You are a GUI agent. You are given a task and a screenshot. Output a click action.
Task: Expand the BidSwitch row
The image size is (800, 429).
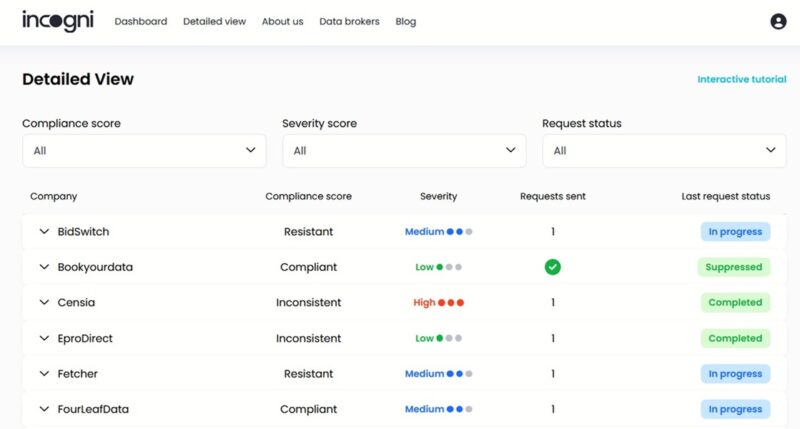pyautogui.click(x=44, y=232)
